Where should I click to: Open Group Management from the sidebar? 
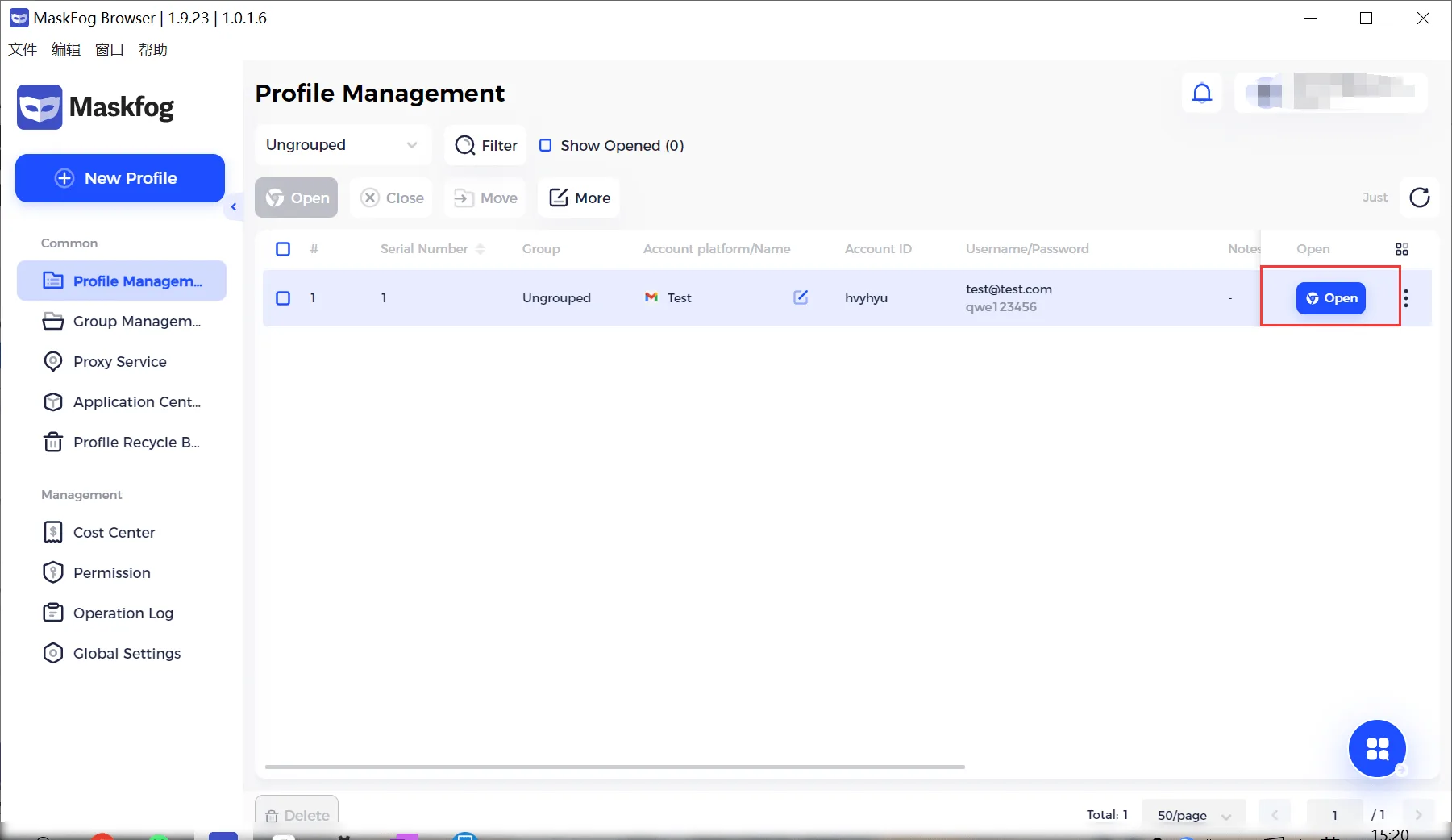click(122, 321)
